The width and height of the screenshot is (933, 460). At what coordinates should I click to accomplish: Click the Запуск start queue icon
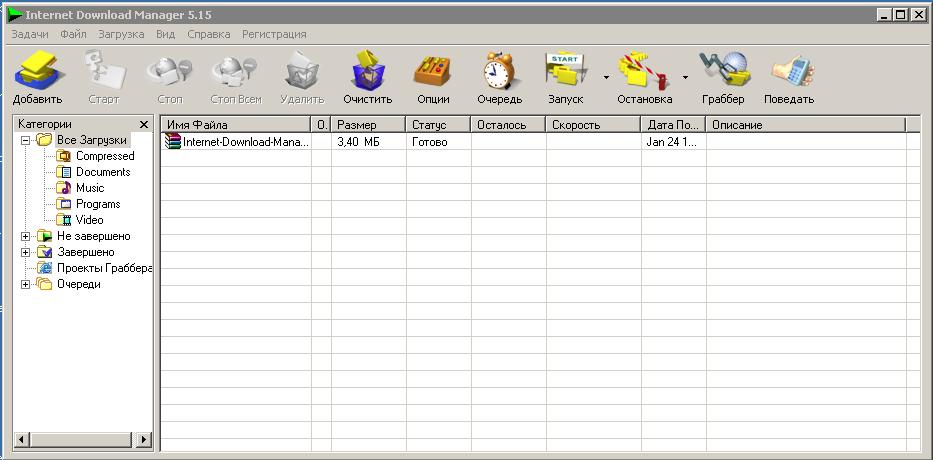(x=566, y=70)
